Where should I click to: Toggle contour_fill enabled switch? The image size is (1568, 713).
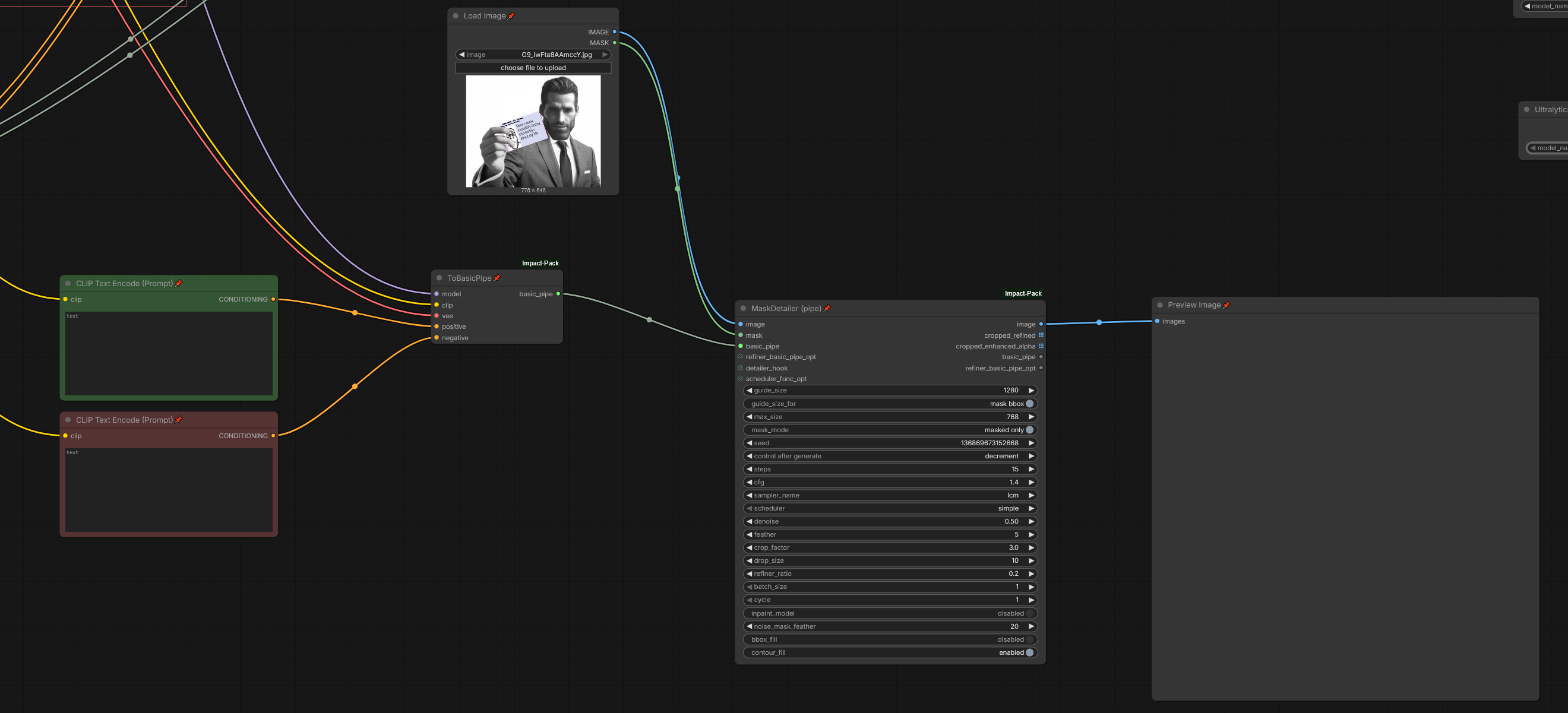click(1029, 653)
